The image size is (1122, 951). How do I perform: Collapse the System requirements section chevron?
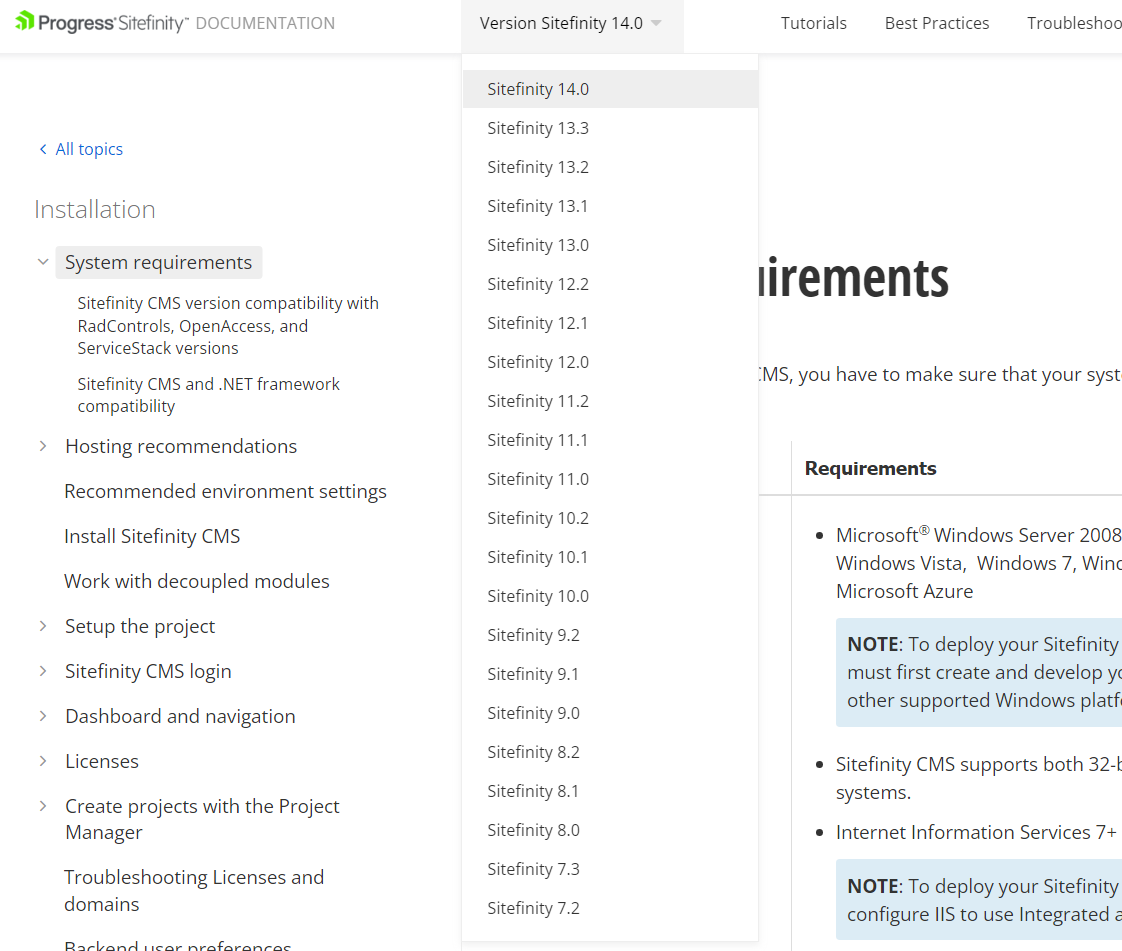click(43, 262)
